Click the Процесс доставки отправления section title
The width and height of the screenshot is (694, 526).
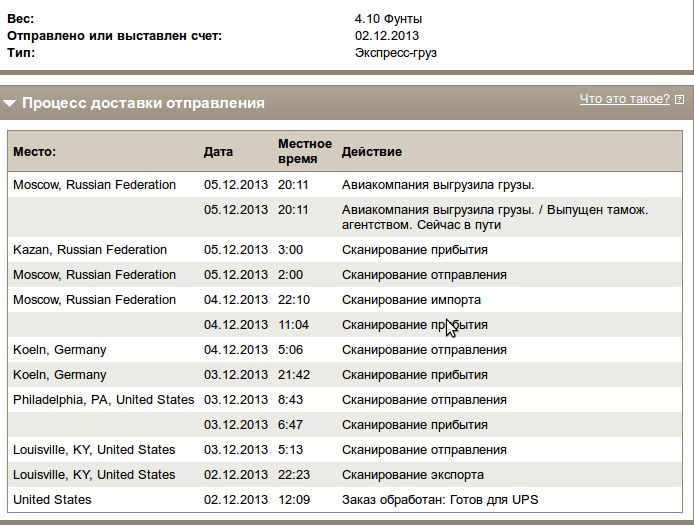[143, 103]
